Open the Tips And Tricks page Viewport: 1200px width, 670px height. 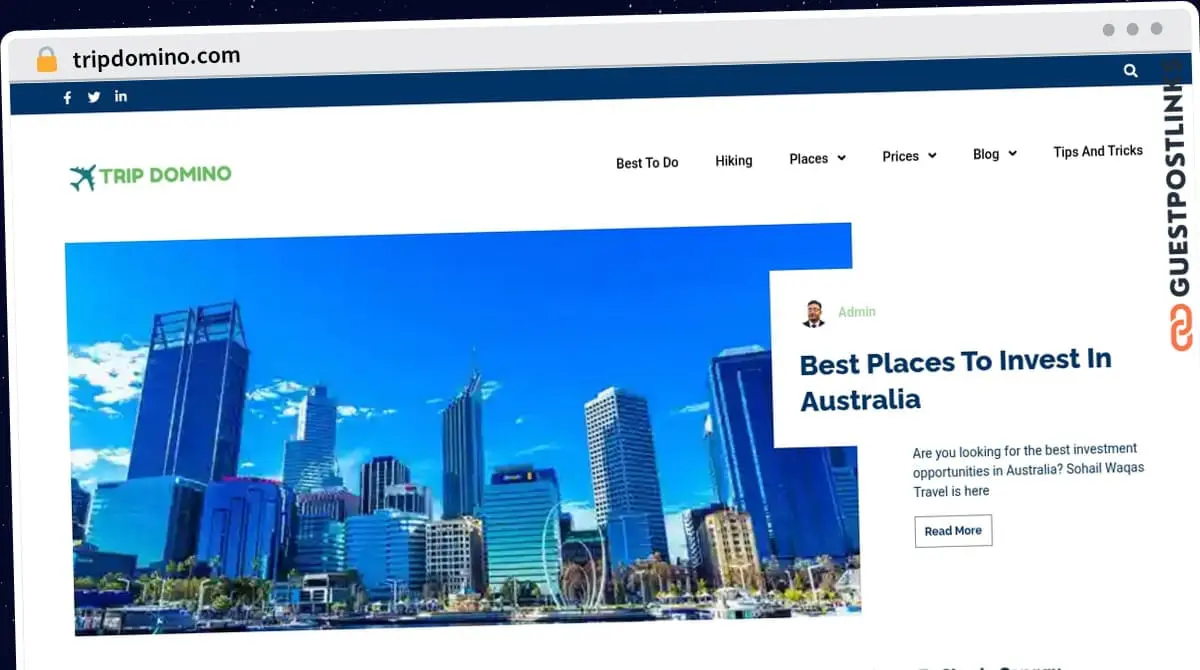coord(1097,151)
